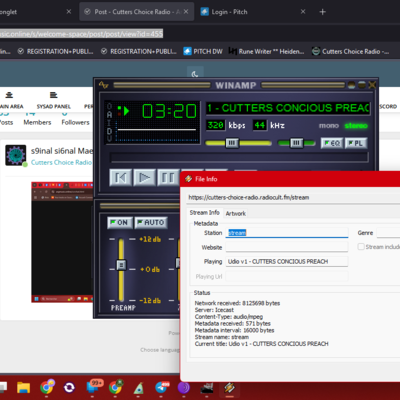
Task: Click the Members count on the page
Action: 37,118
